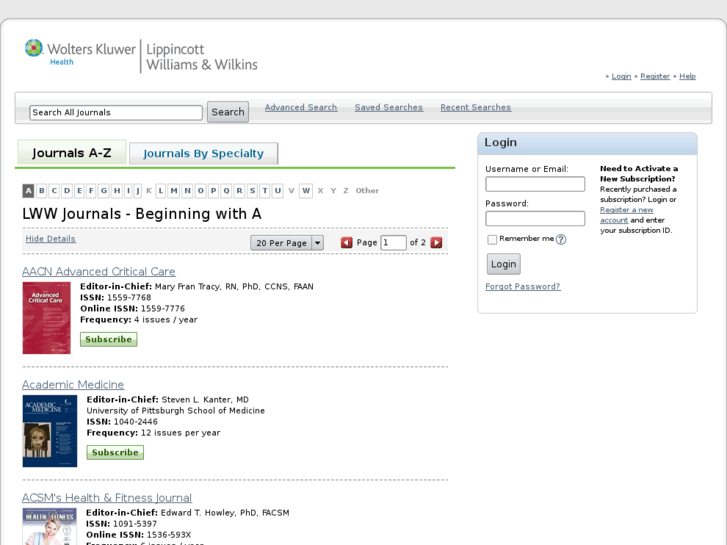The image size is (727, 545).
Task: Select letter E in alphabet index
Action: pyautogui.click(x=80, y=191)
